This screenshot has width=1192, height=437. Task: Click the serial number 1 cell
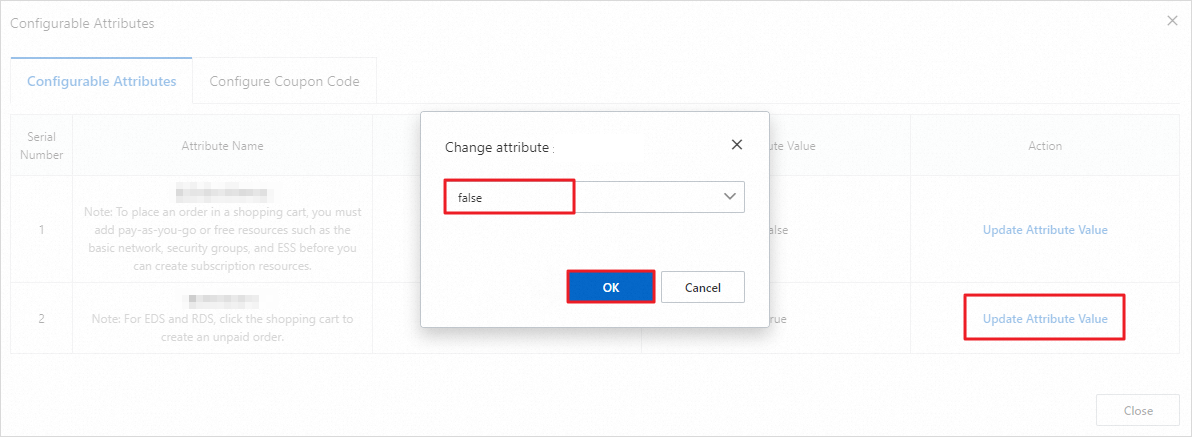click(42, 230)
